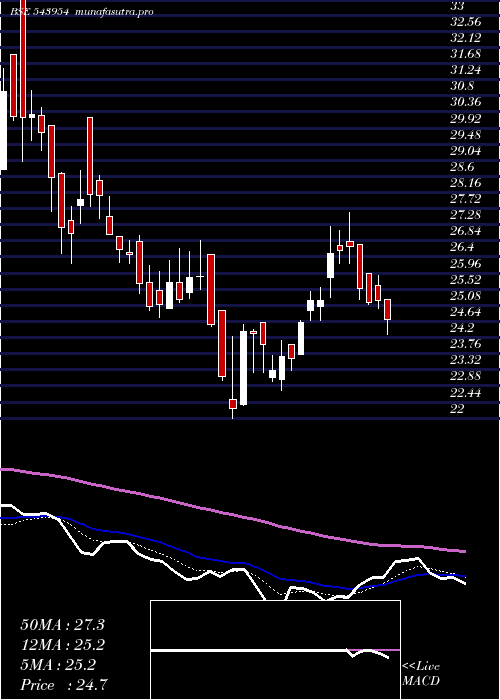The width and height of the screenshot is (500, 700).
Task: Select the 25.52 price axis label
Action: coord(465,280)
